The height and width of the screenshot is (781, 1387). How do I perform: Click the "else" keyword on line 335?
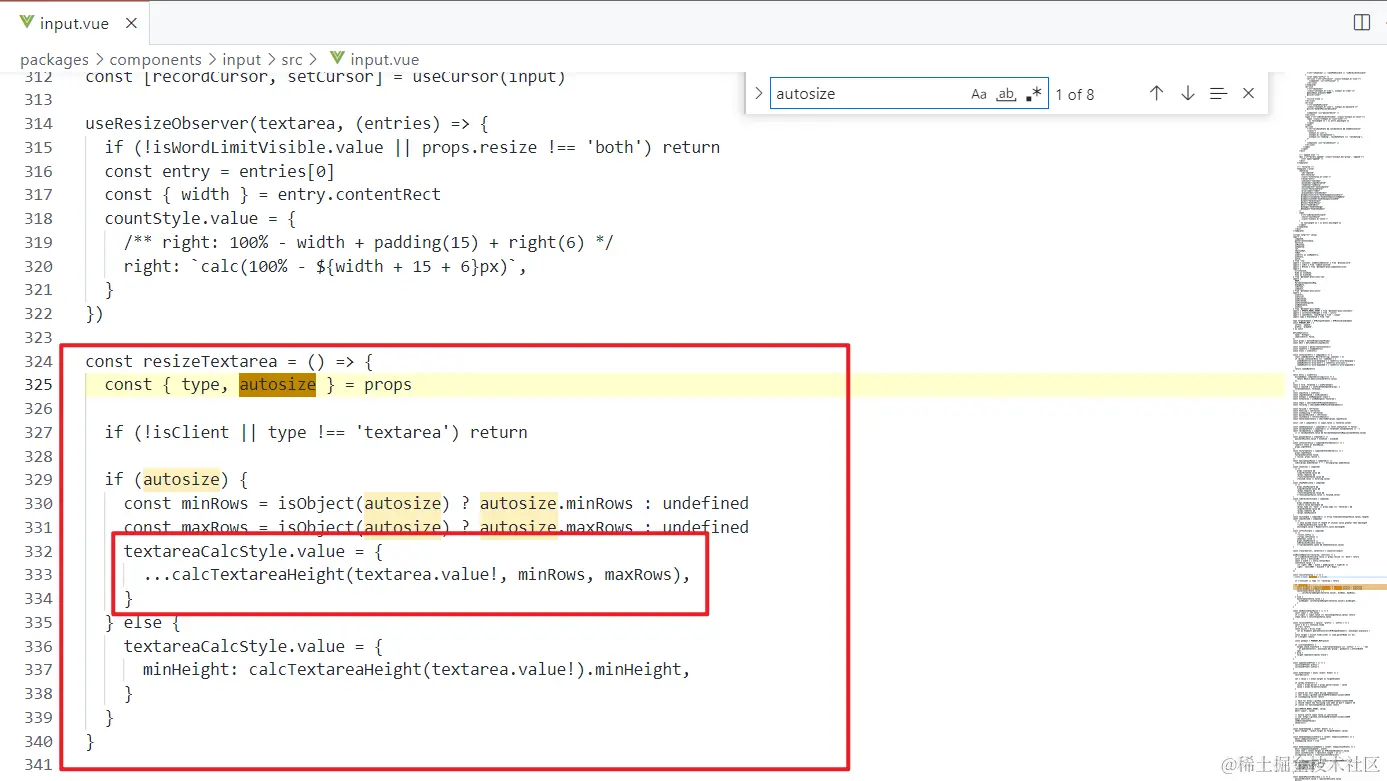[x=143, y=622]
